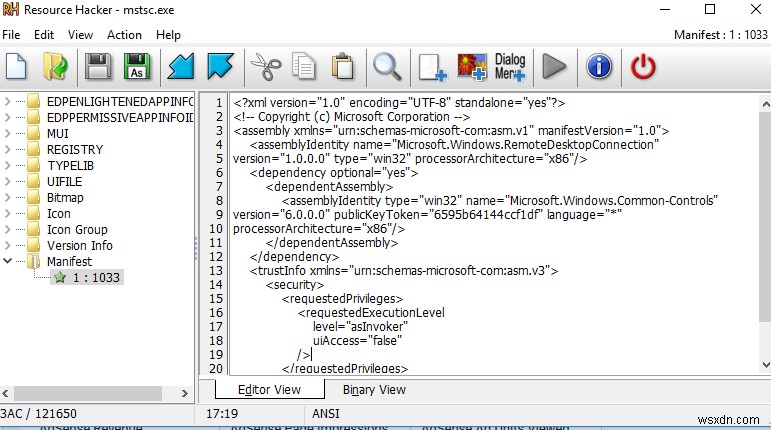Copy using the two-pages icon

click(x=303, y=66)
